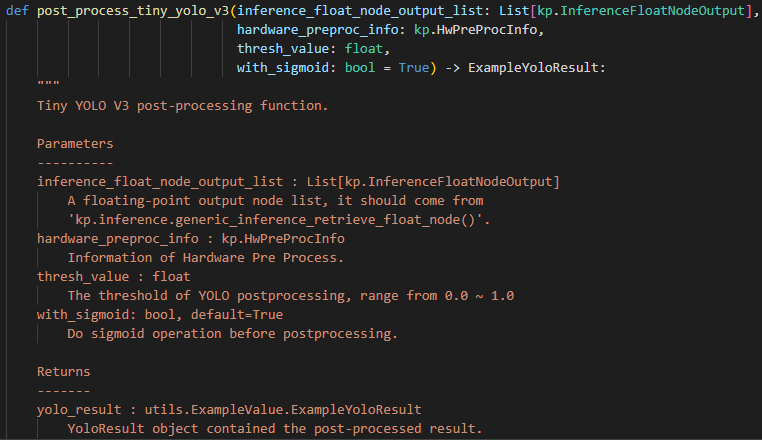Click the 'kp.inference.generic_inference_retrieve_float_node()' docstring text
The width and height of the screenshot is (762, 440).
pyautogui.click(x=279, y=220)
